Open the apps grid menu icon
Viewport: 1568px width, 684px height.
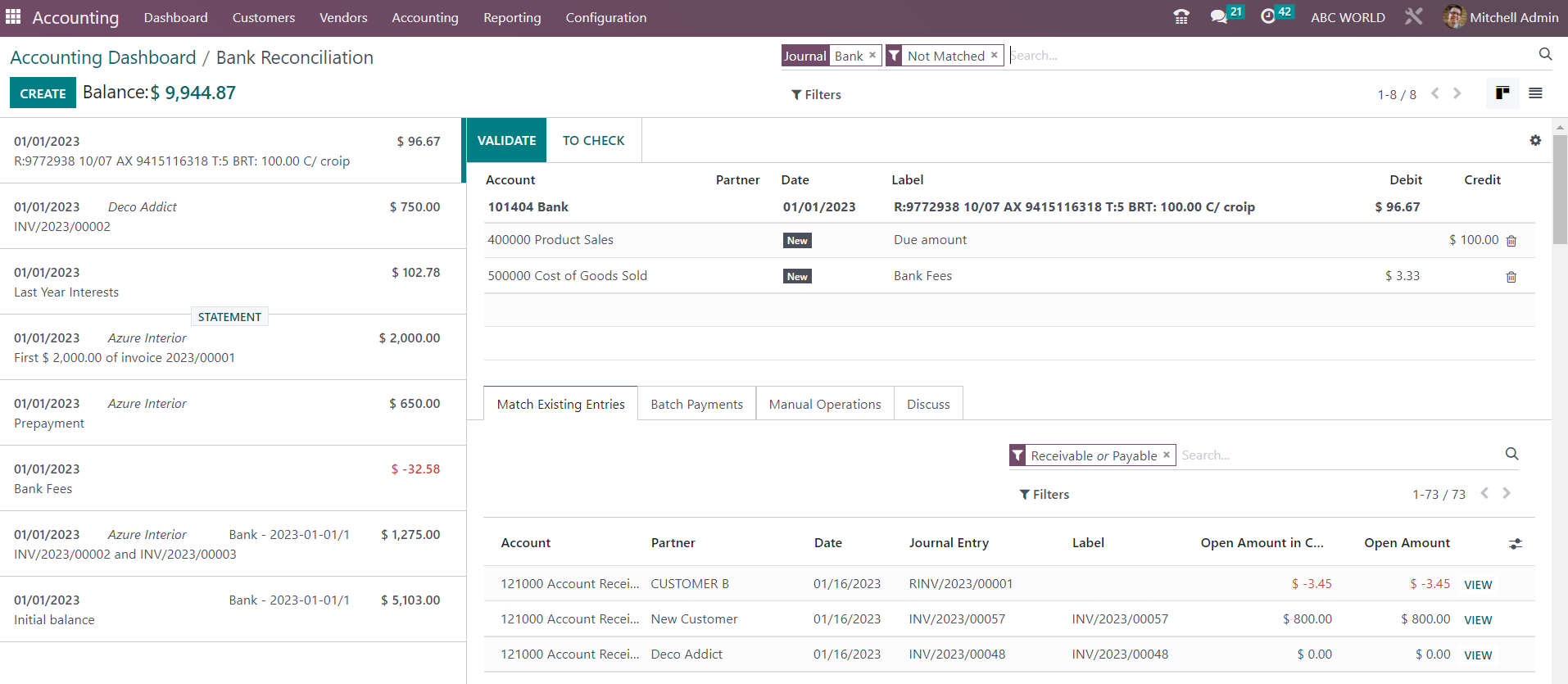13,17
